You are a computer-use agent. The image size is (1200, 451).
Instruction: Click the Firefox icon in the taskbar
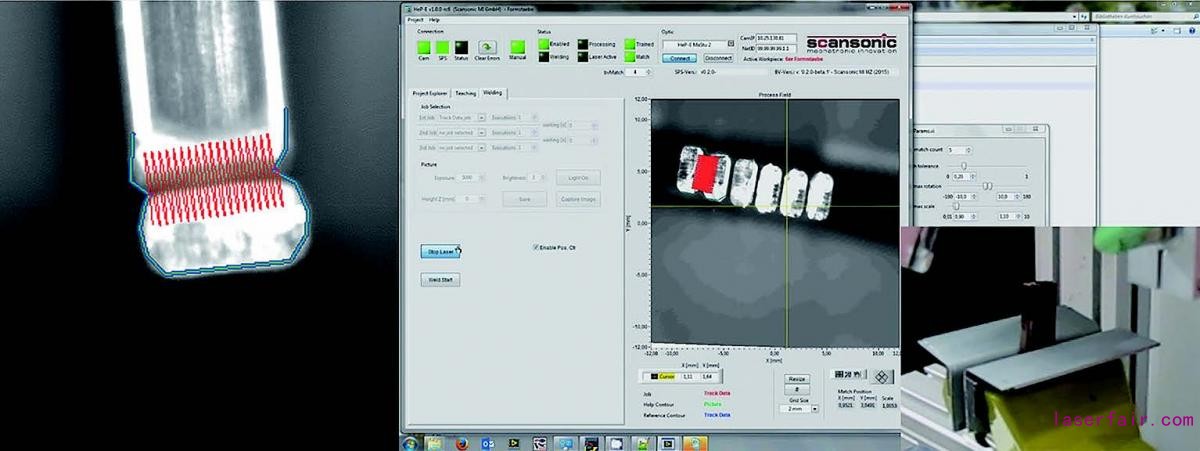(461, 441)
